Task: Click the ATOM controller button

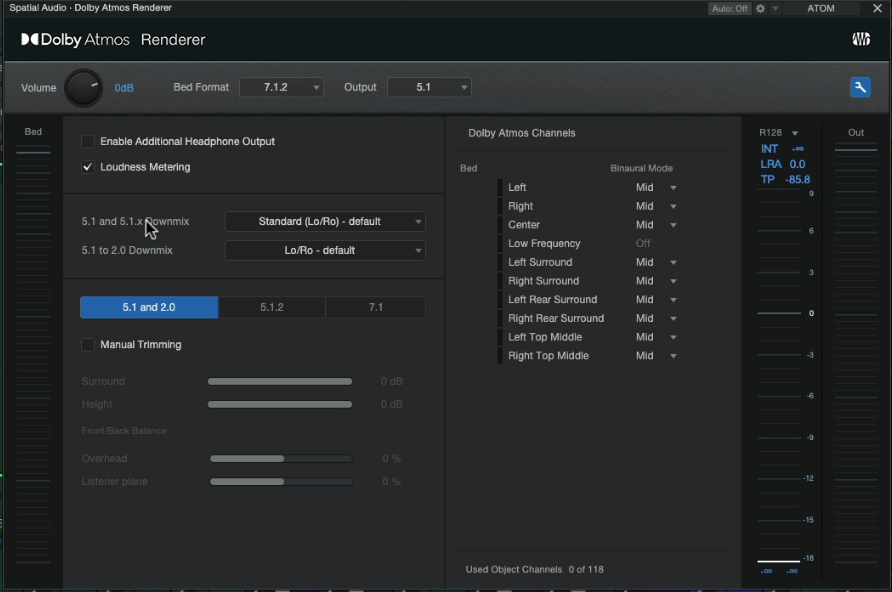Action: coord(821,9)
